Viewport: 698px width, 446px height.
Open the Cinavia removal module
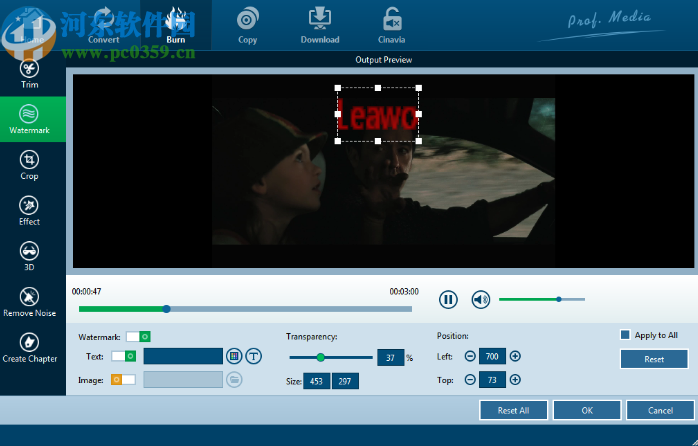(x=391, y=26)
